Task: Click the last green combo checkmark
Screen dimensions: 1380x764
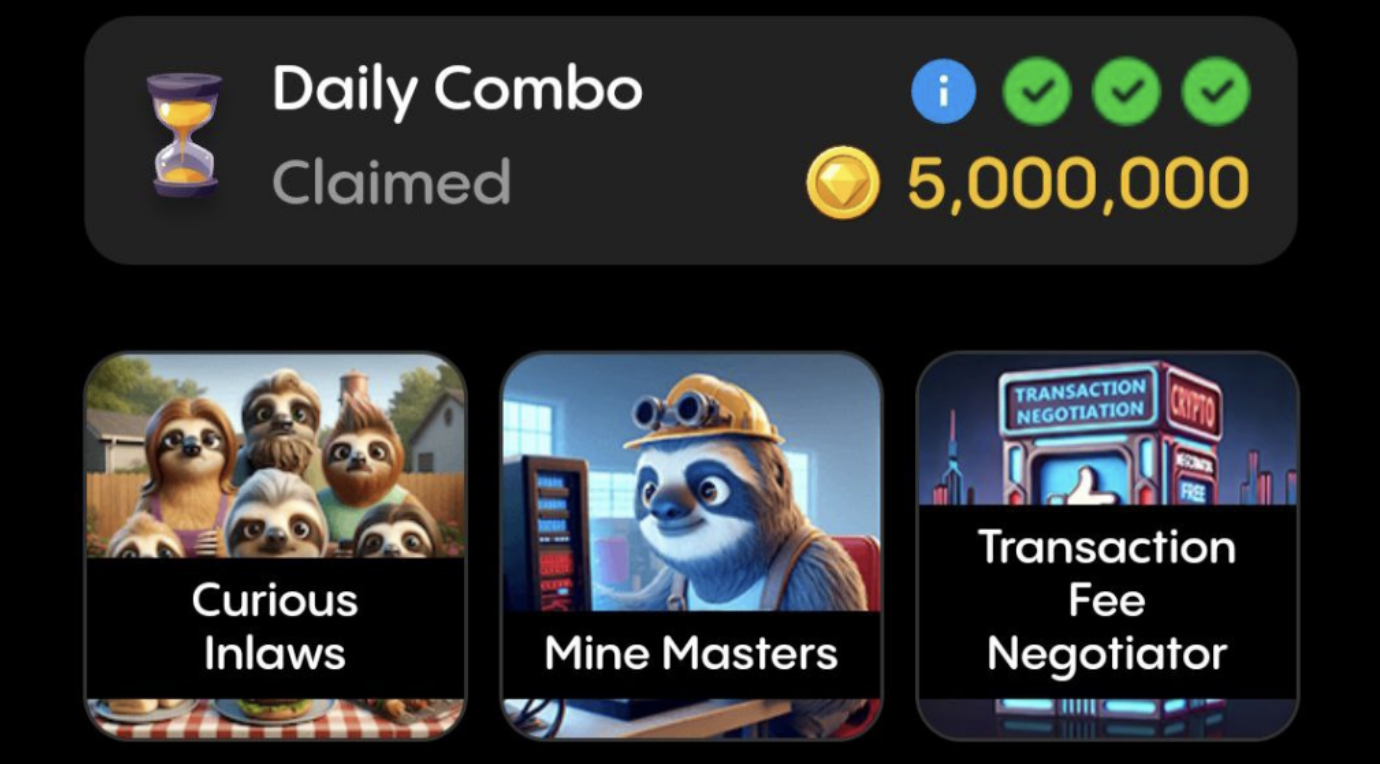Action: tap(1216, 91)
